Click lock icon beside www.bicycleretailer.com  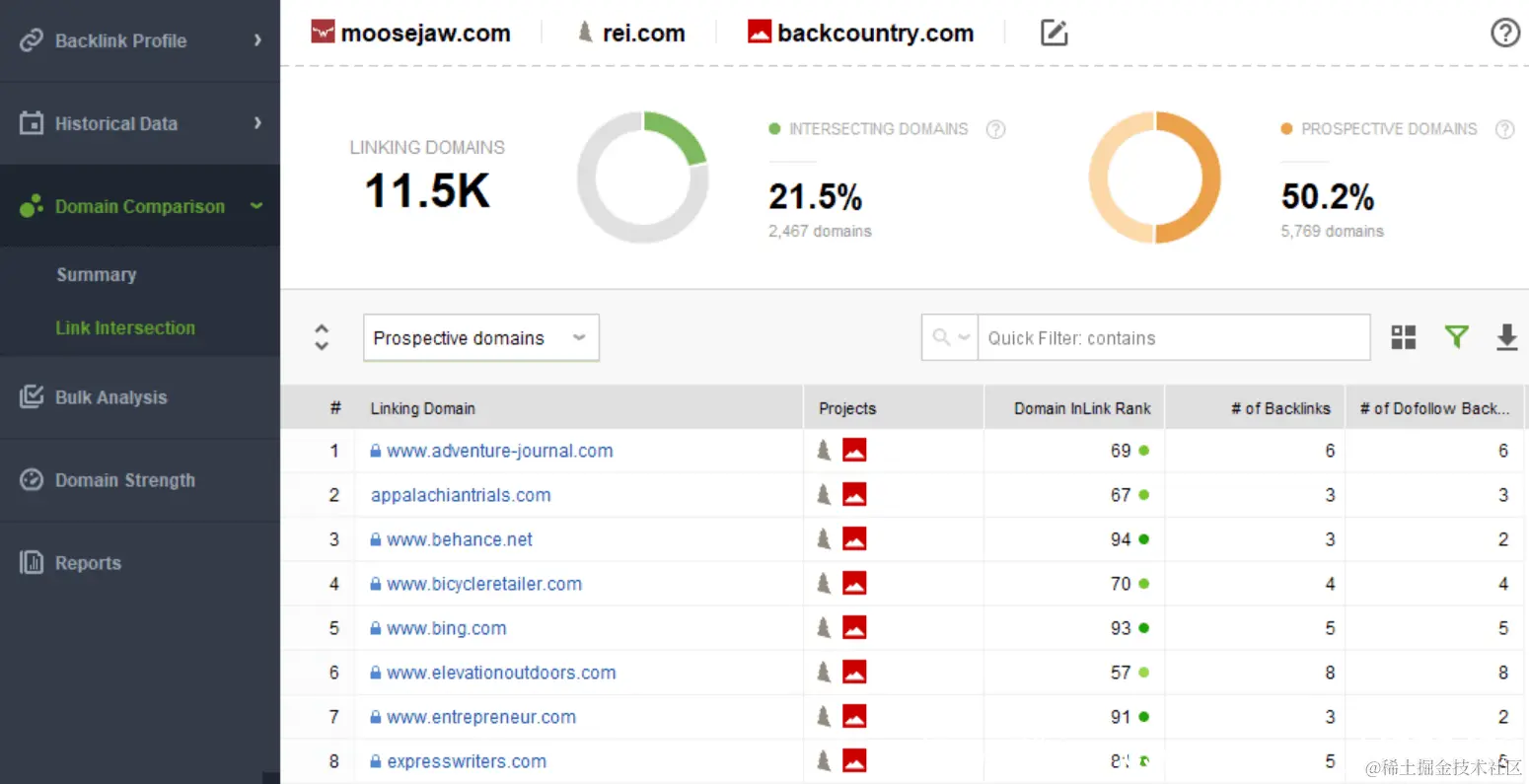(376, 584)
